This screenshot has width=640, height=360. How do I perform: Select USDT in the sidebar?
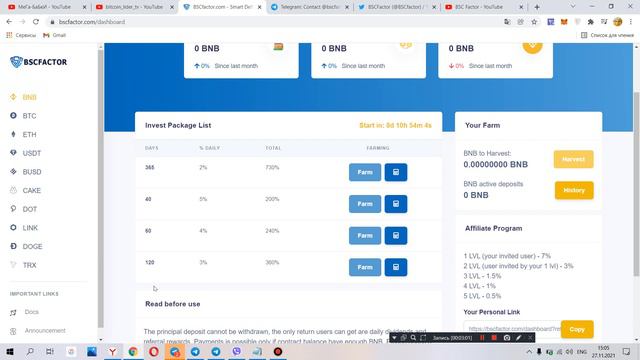click(32, 153)
